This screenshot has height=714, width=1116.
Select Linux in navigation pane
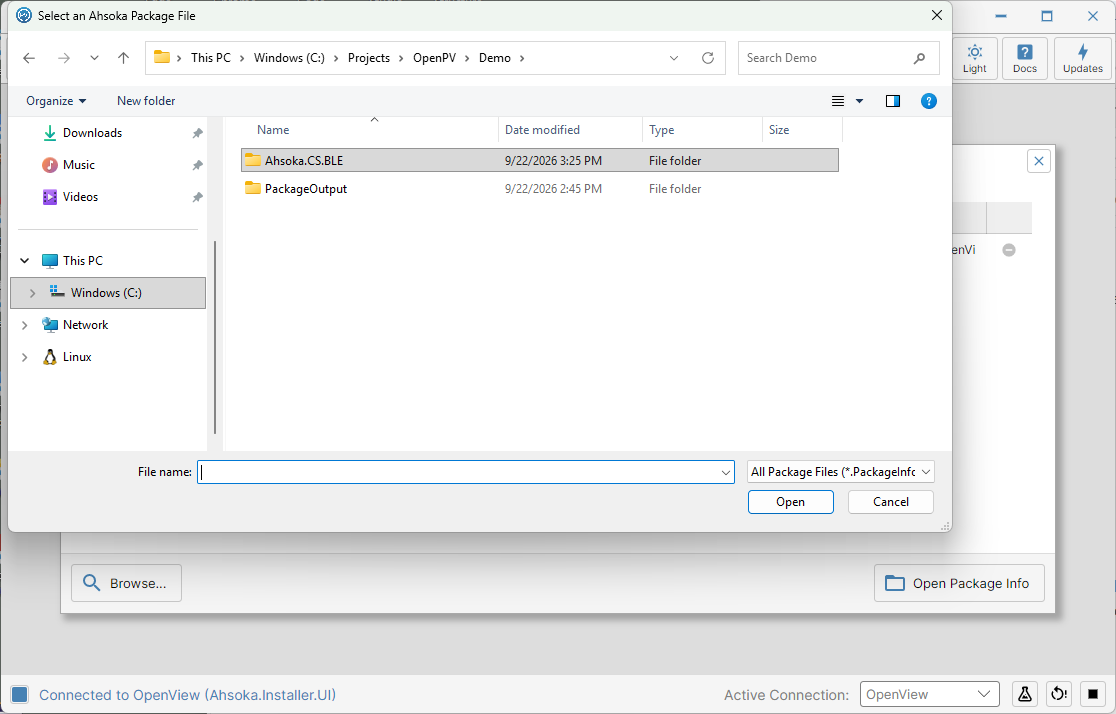77,357
